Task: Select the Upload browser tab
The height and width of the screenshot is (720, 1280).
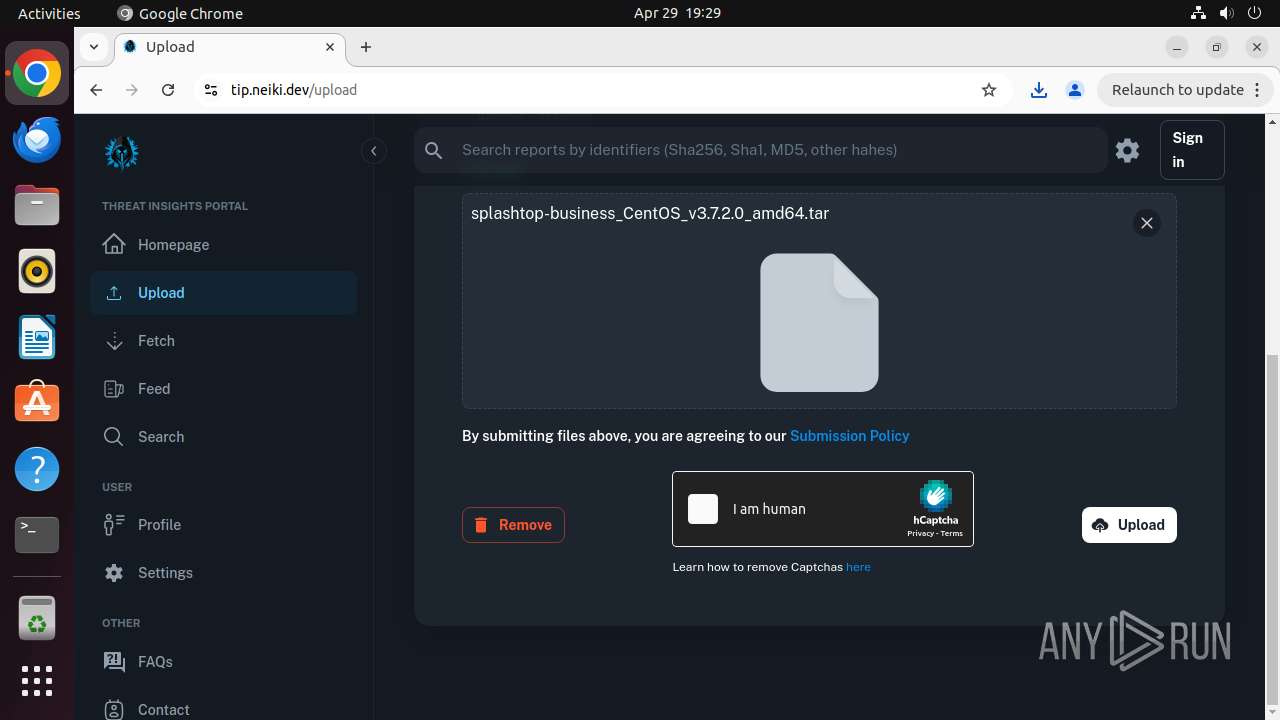Action: (230, 47)
